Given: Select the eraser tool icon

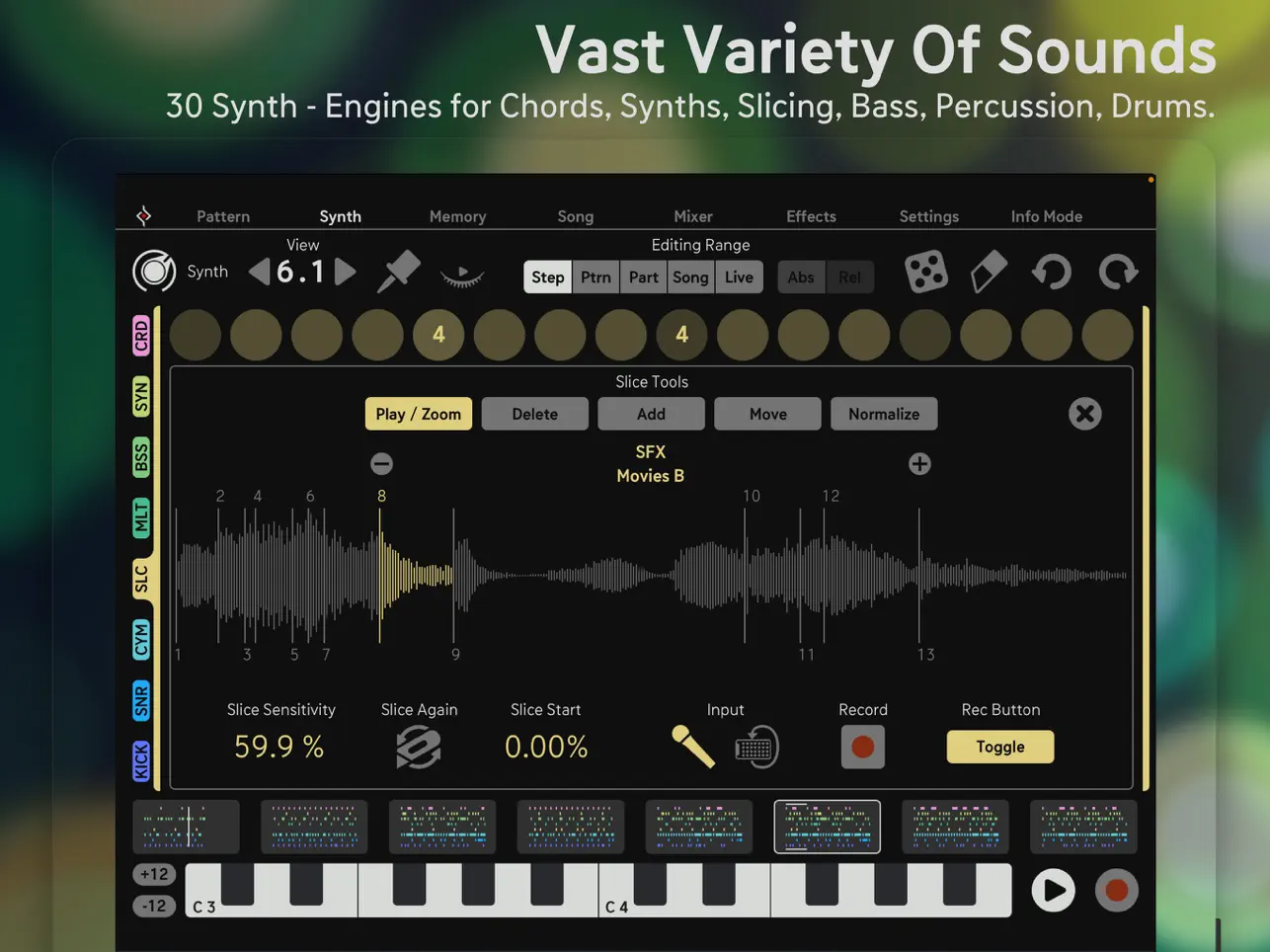Looking at the screenshot, I should [x=989, y=272].
